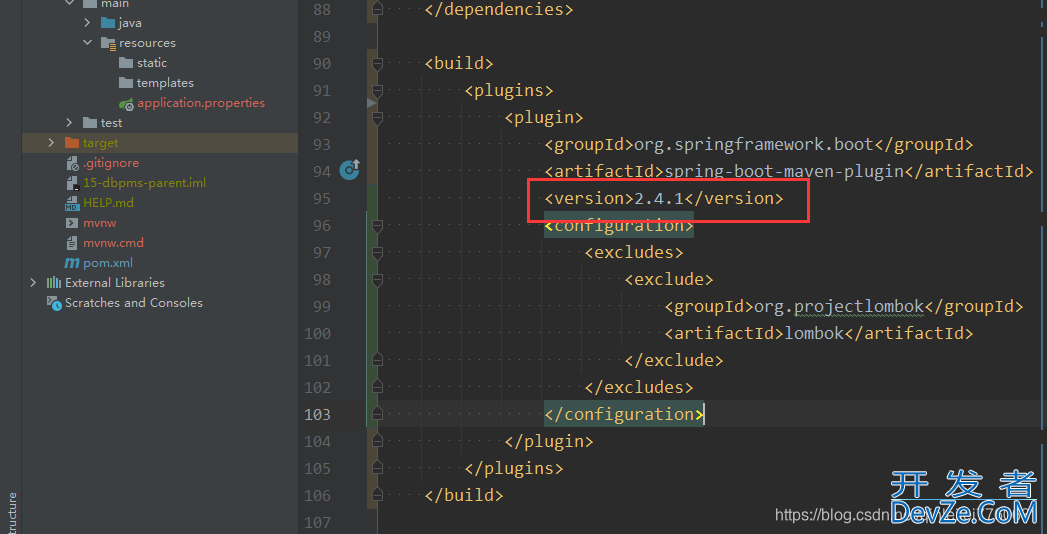This screenshot has width=1047, height=534.
Task: Select the test folder
Action: click(111, 123)
